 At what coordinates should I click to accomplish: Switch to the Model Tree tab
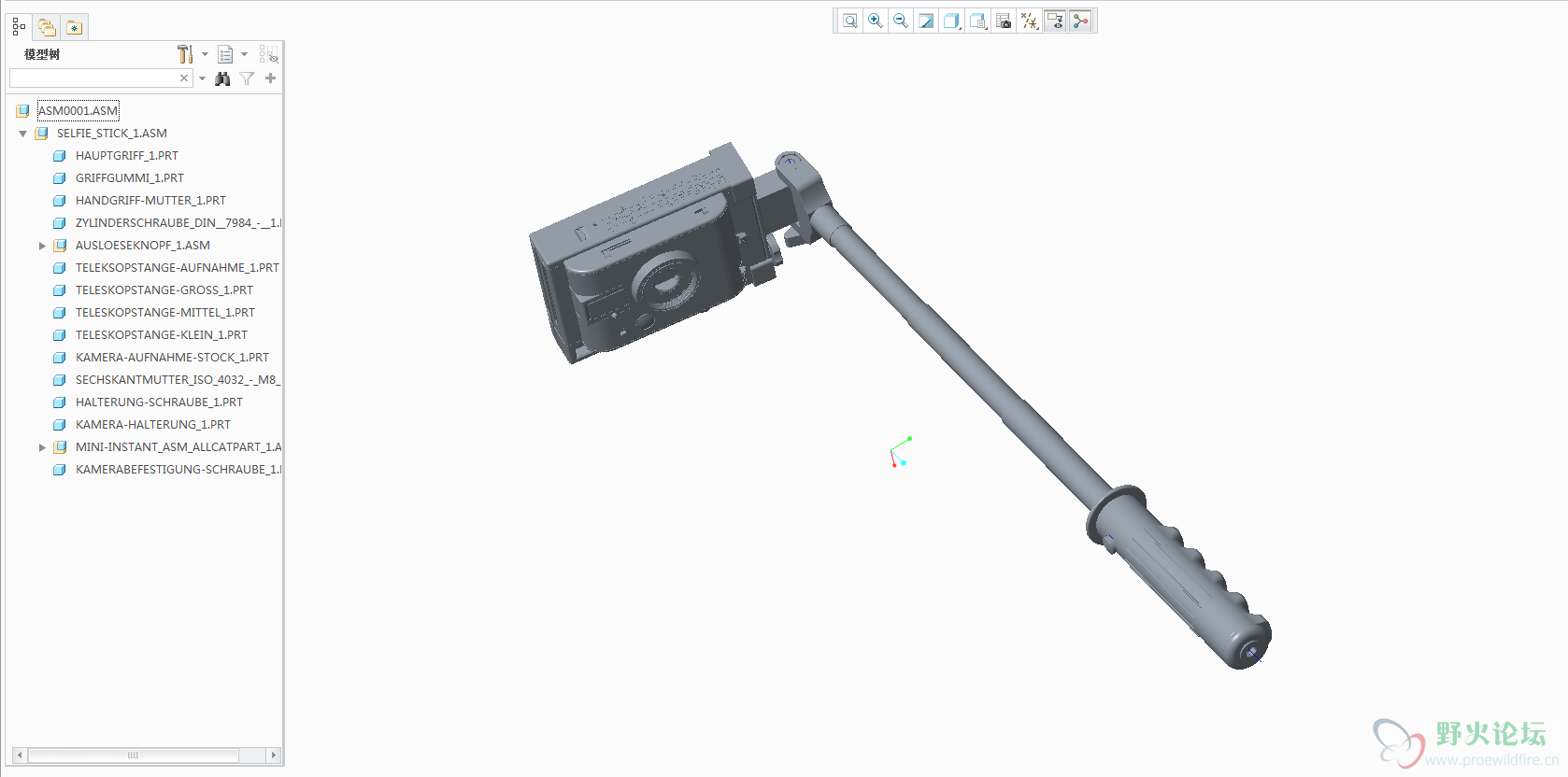(x=20, y=27)
